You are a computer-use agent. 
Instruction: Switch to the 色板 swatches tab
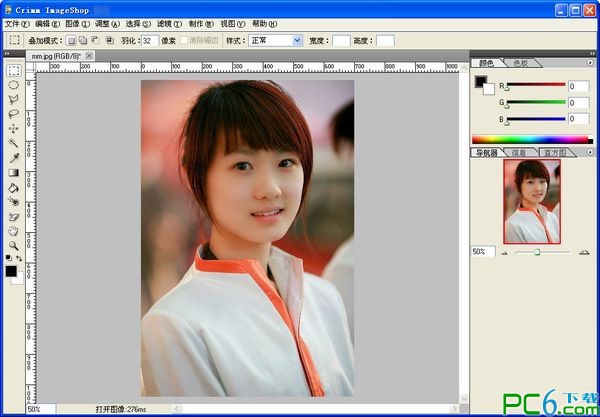tap(520, 63)
